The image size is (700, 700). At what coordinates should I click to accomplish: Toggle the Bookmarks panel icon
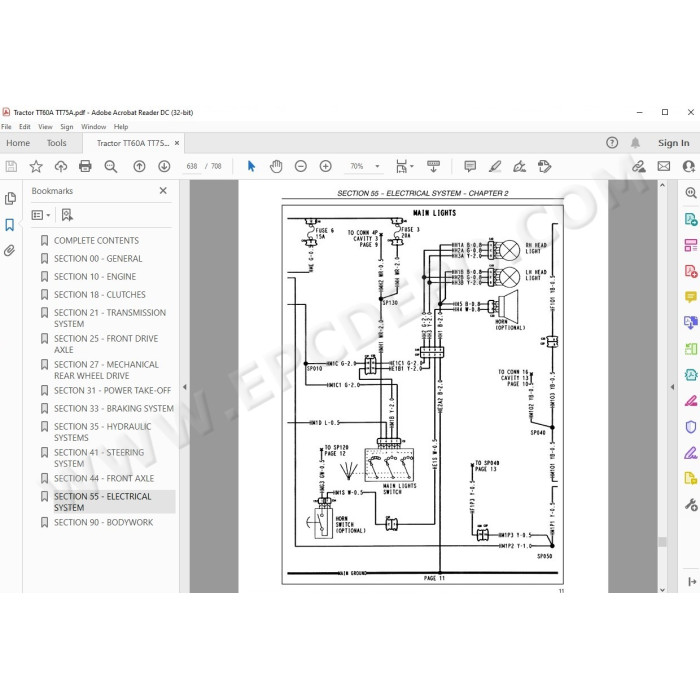(x=10, y=224)
